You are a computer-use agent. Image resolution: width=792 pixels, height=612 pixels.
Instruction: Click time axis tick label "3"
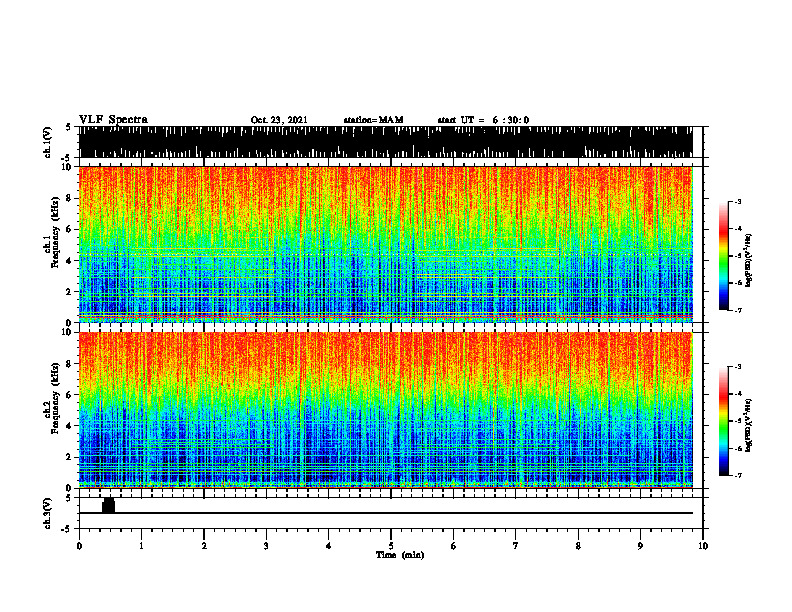(x=266, y=546)
